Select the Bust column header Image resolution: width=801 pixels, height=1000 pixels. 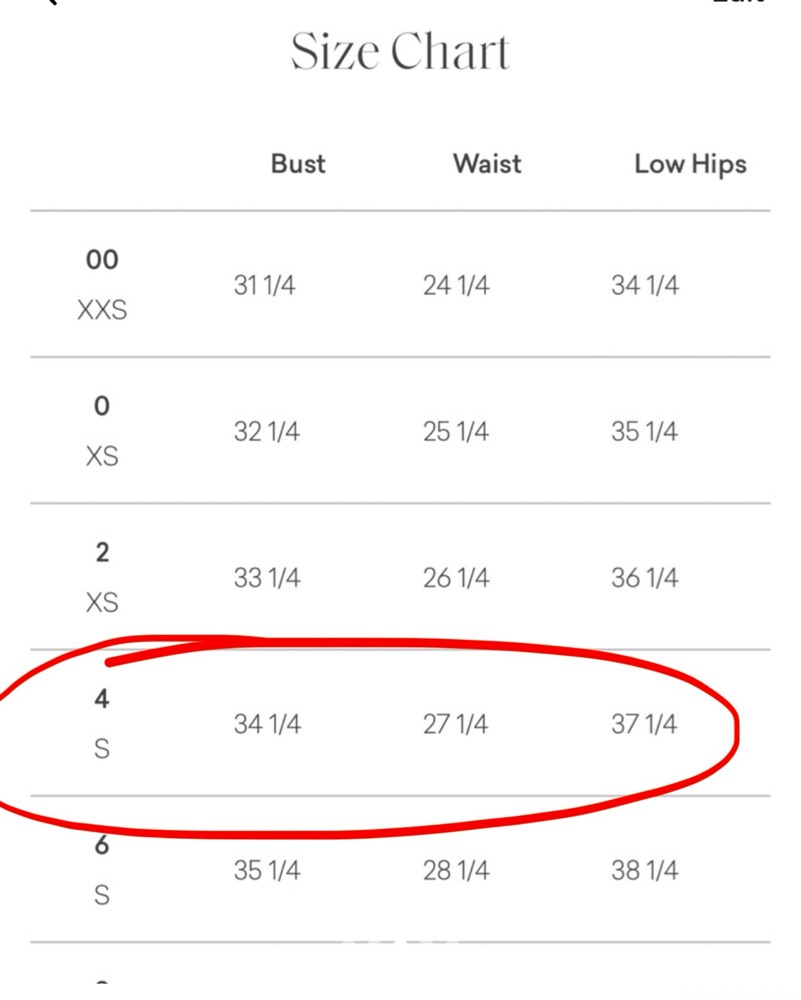(x=298, y=164)
